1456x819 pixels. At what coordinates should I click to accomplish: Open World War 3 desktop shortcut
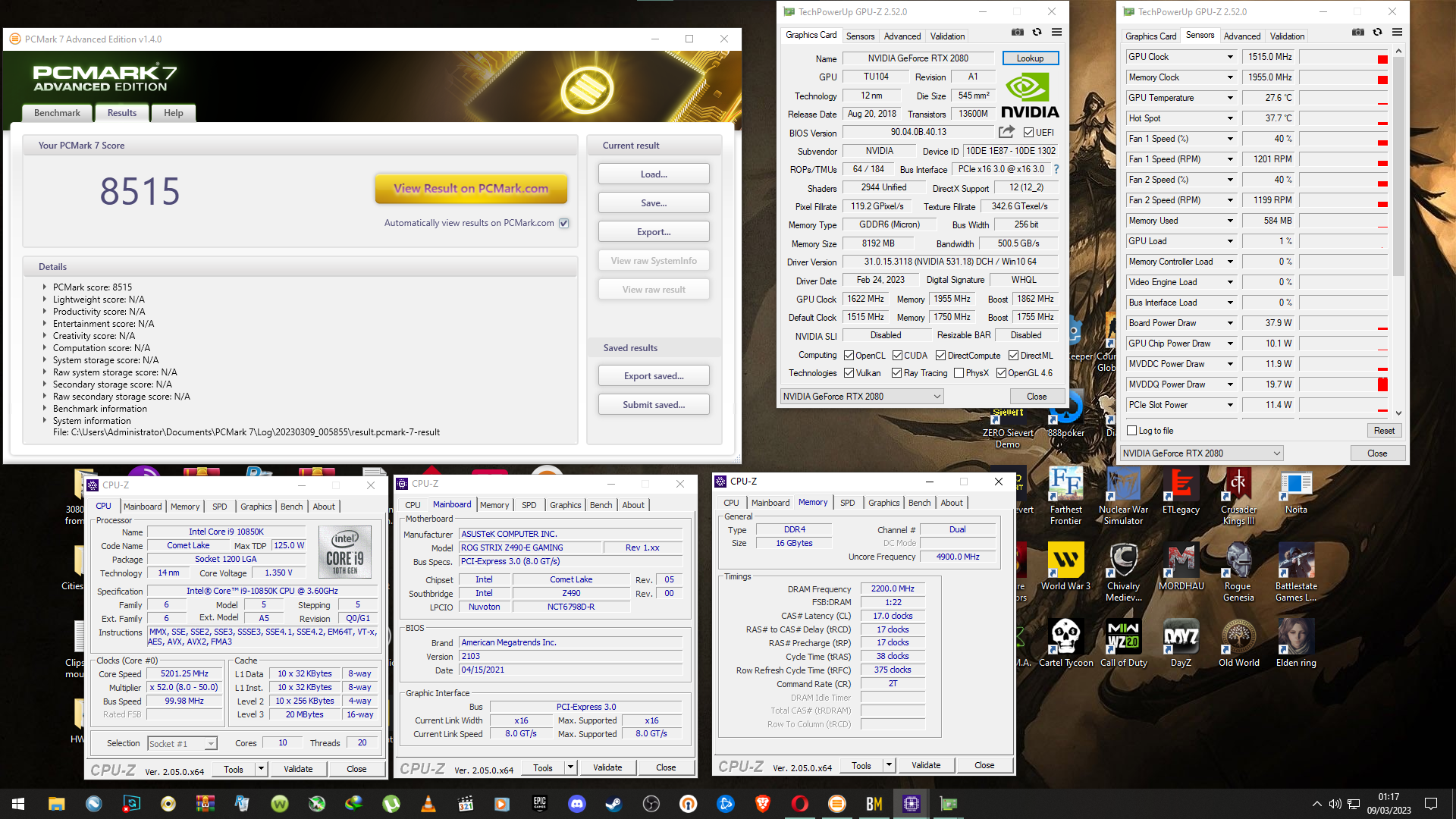[1065, 567]
